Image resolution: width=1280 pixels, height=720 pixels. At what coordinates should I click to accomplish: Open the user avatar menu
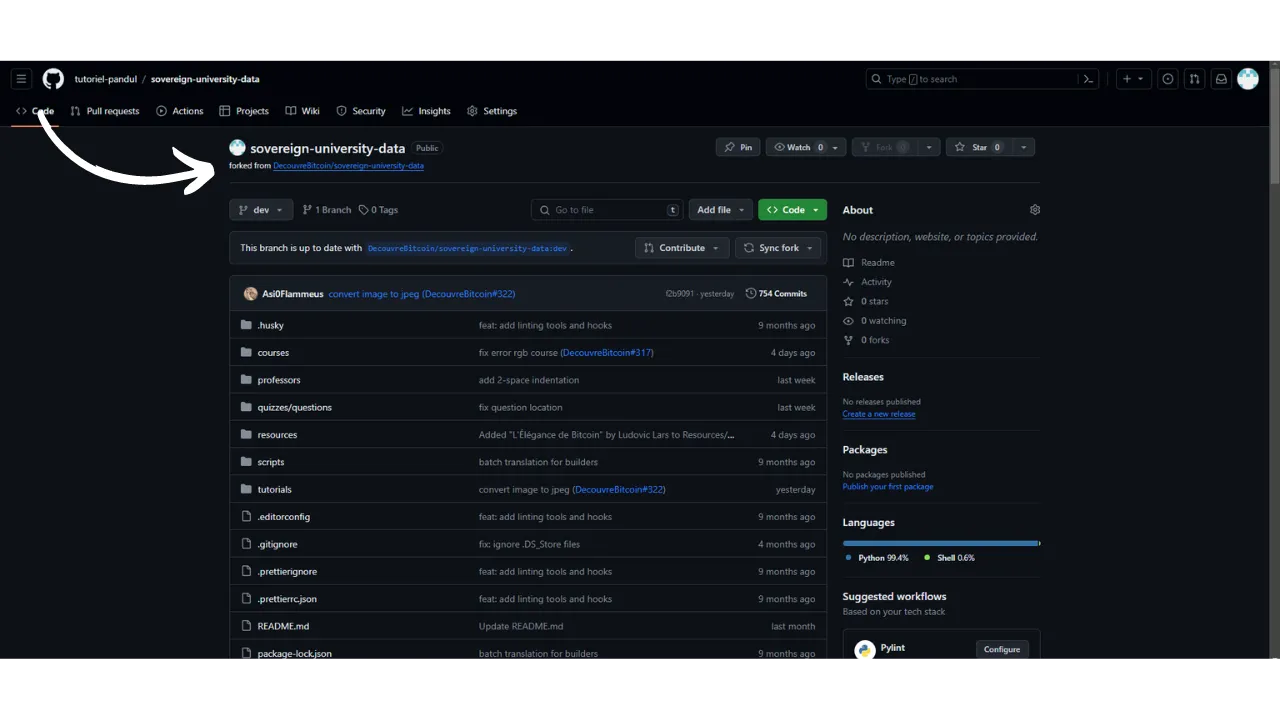(x=1248, y=79)
